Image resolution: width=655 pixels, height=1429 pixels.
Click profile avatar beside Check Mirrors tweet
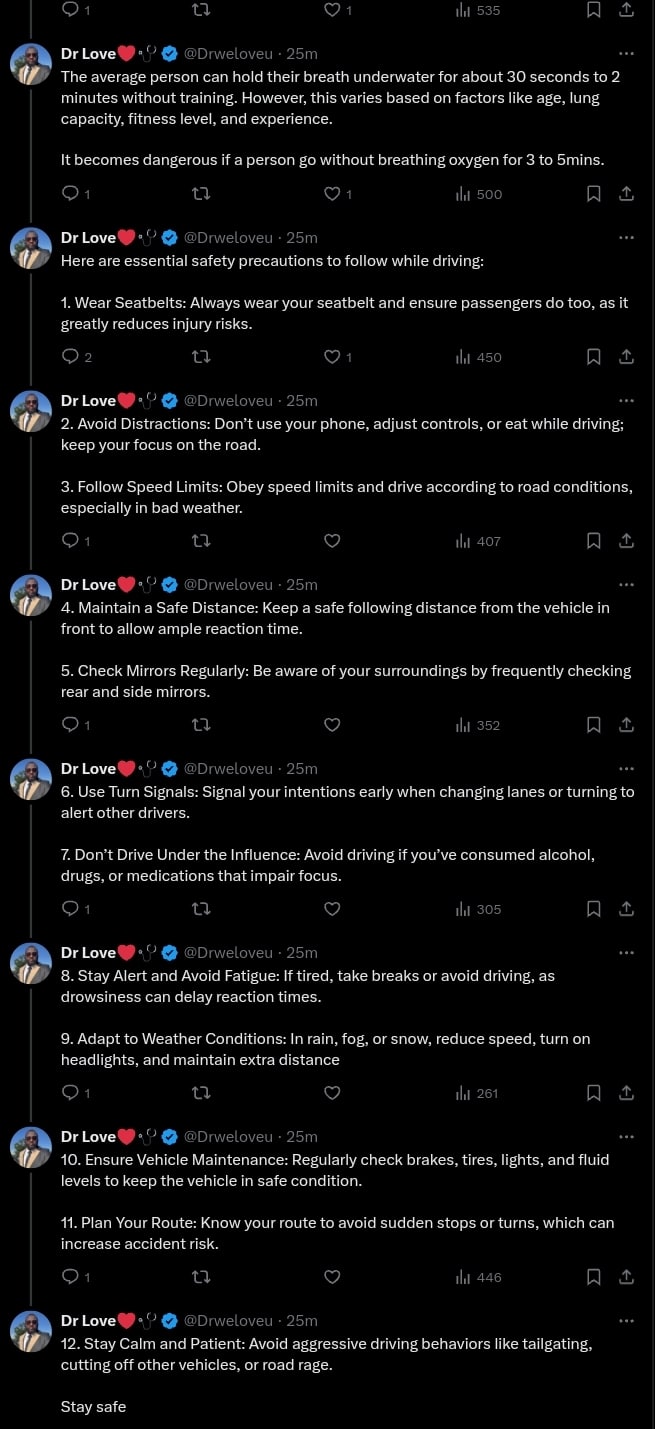coord(31,596)
